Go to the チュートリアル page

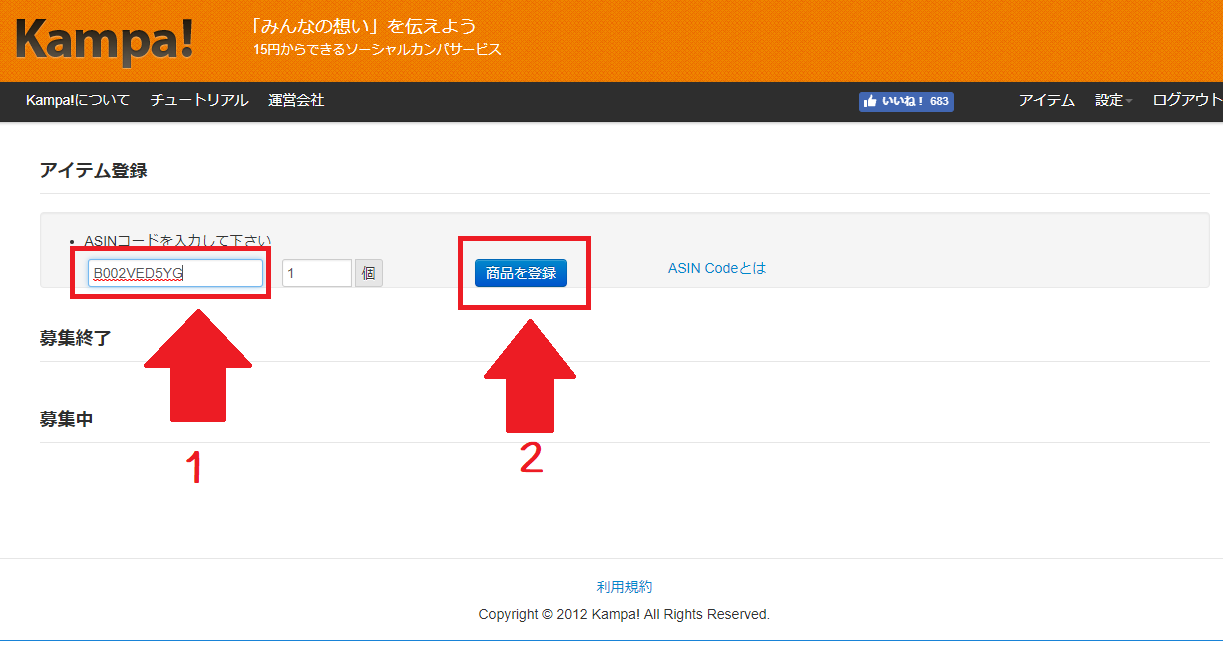tap(199, 100)
